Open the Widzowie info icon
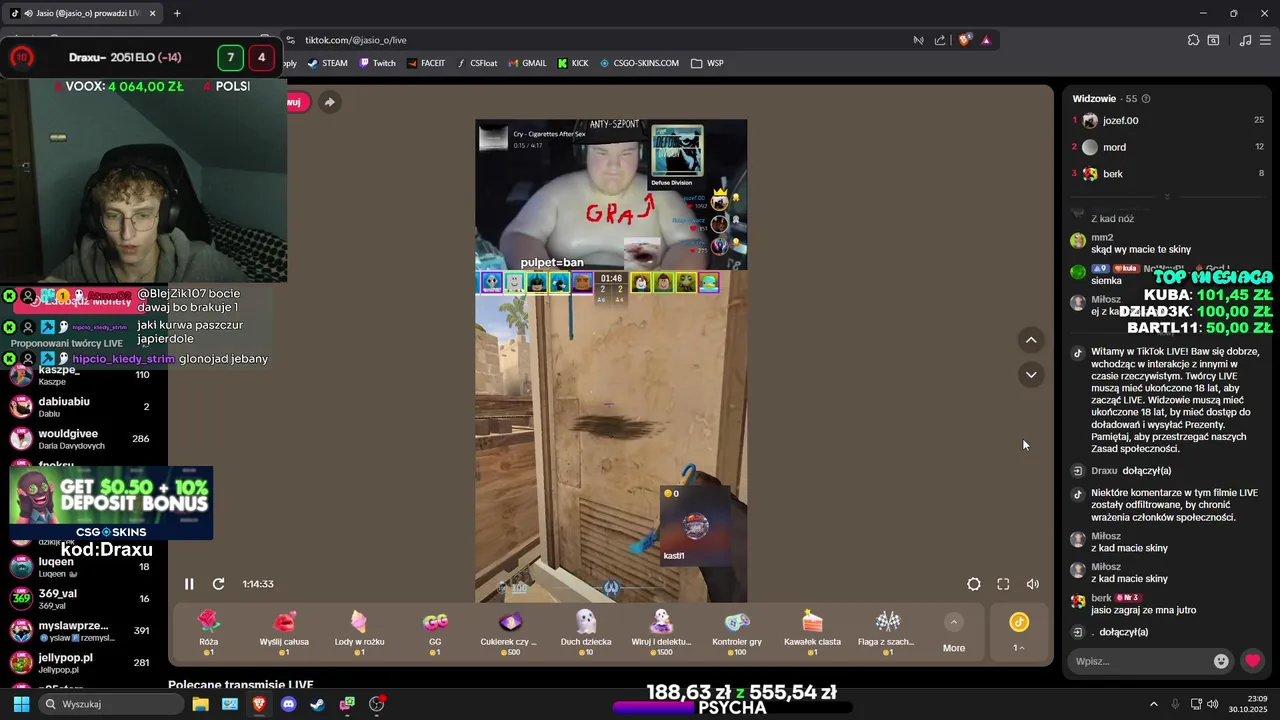The width and height of the screenshot is (1280, 720). click(1146, 99)
